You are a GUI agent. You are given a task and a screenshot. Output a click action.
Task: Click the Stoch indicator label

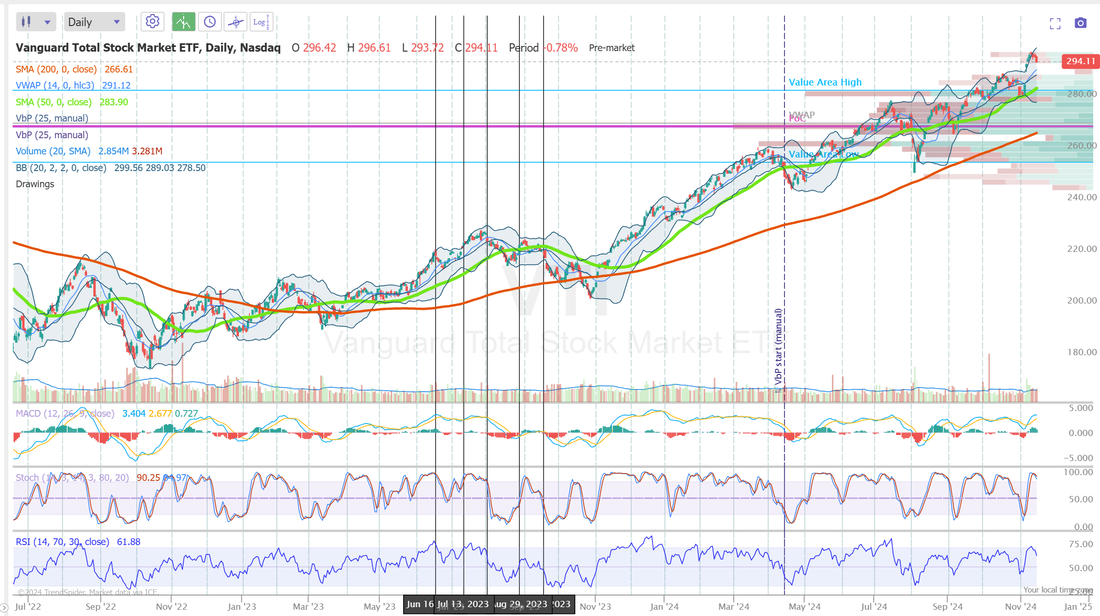pos(72,477)
